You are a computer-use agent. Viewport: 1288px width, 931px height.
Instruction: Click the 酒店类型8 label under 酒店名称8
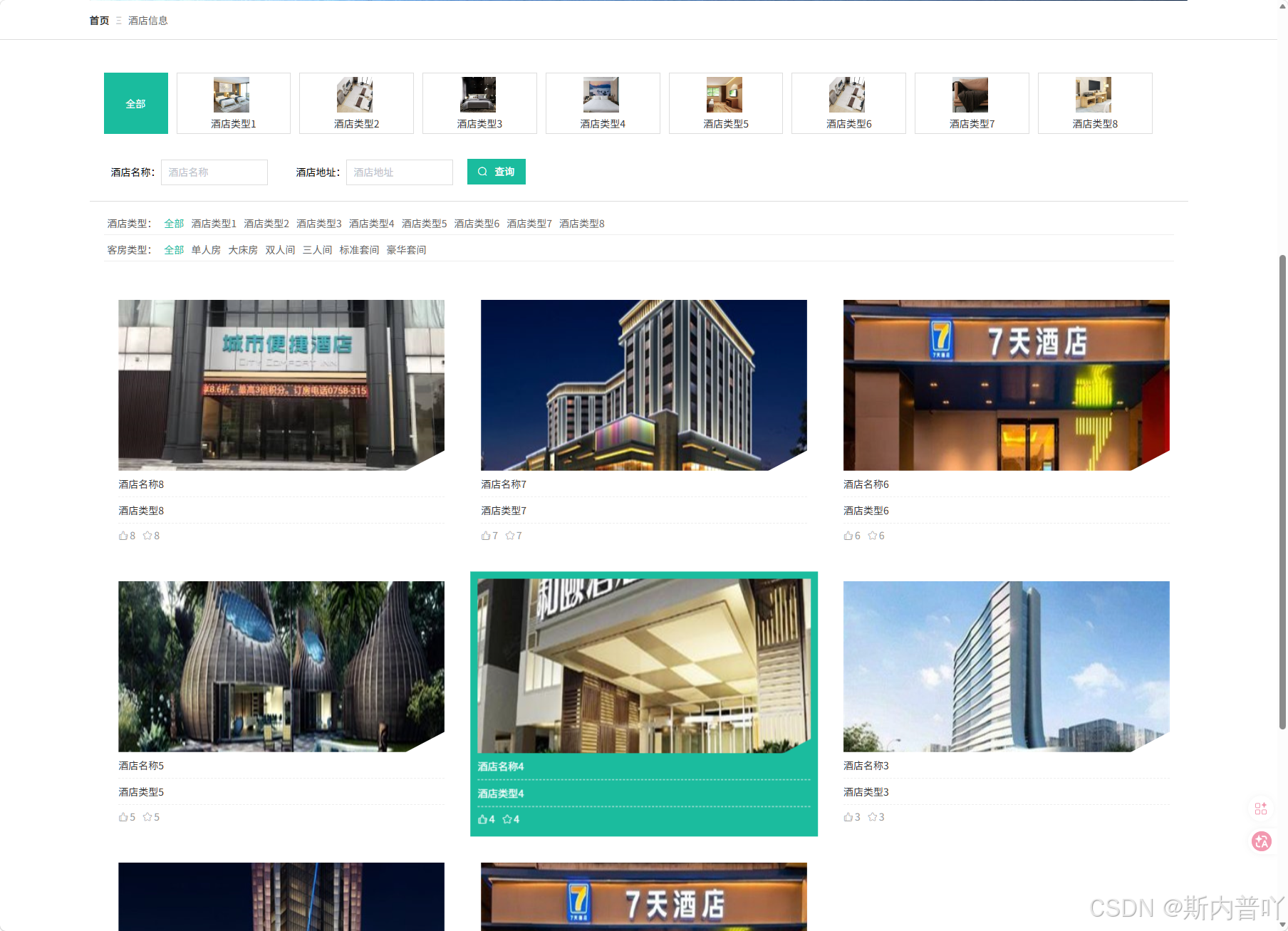141,511
